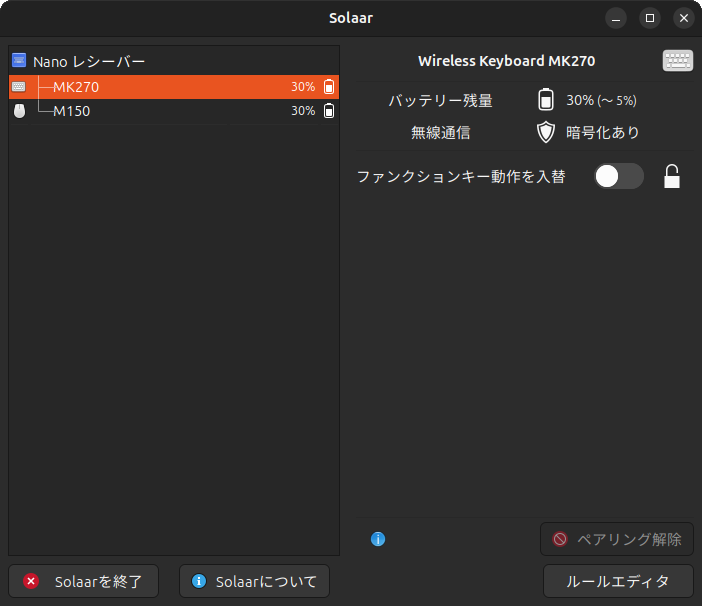
Task: Click the shield encryption icon
Action: pos(546,132)
